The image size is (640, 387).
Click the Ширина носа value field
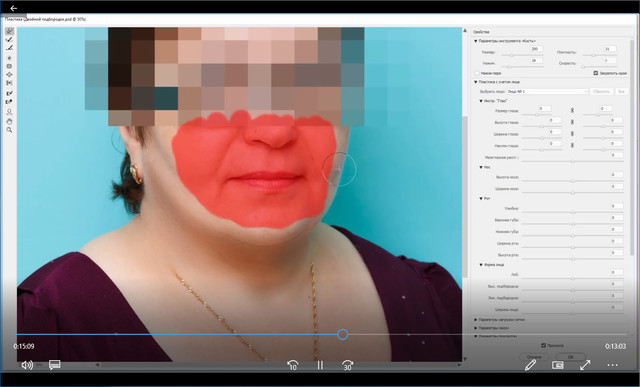[x=616, y=187]
